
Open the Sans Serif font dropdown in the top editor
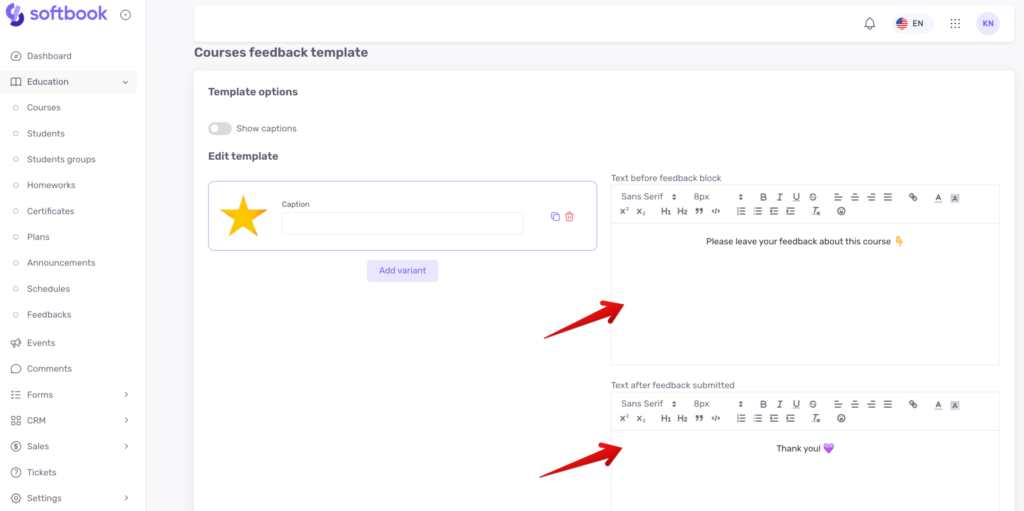(x=648, y=197)
